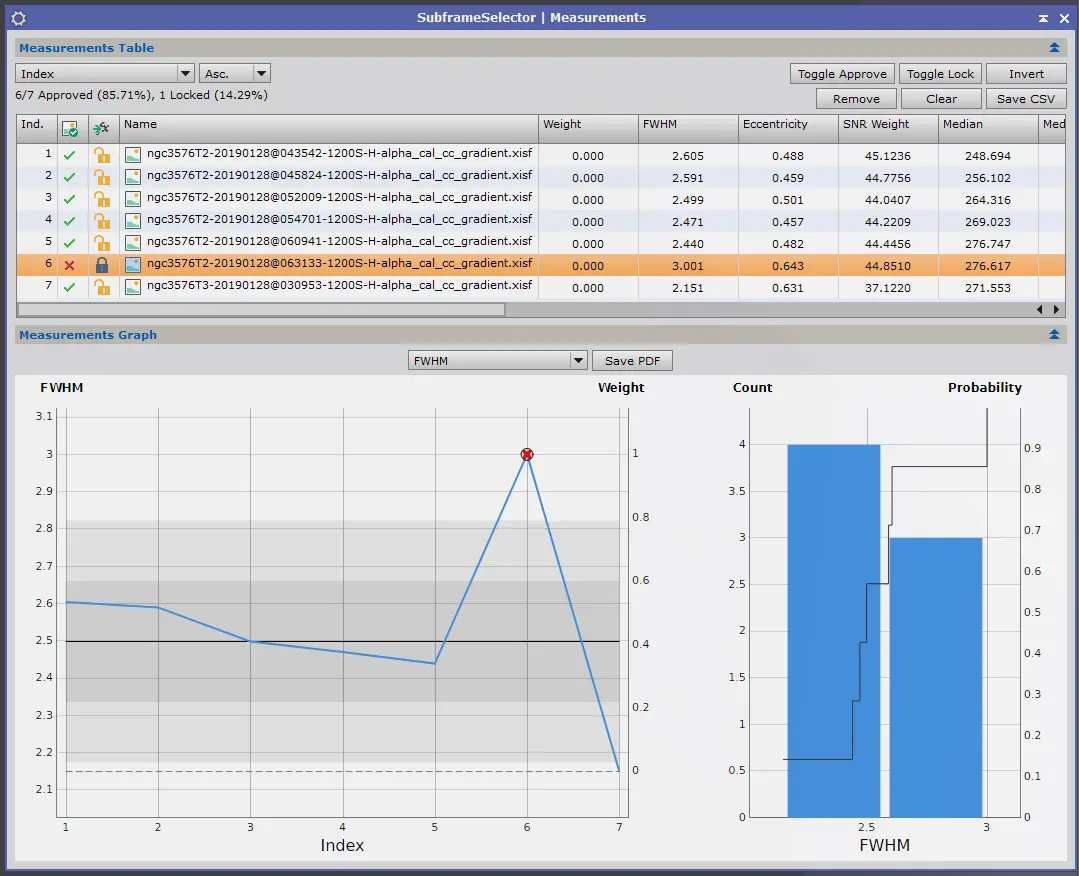Click the closed padlock icon on row 6
This screenshot has height=876, width=1079.
tap(102, 265)
